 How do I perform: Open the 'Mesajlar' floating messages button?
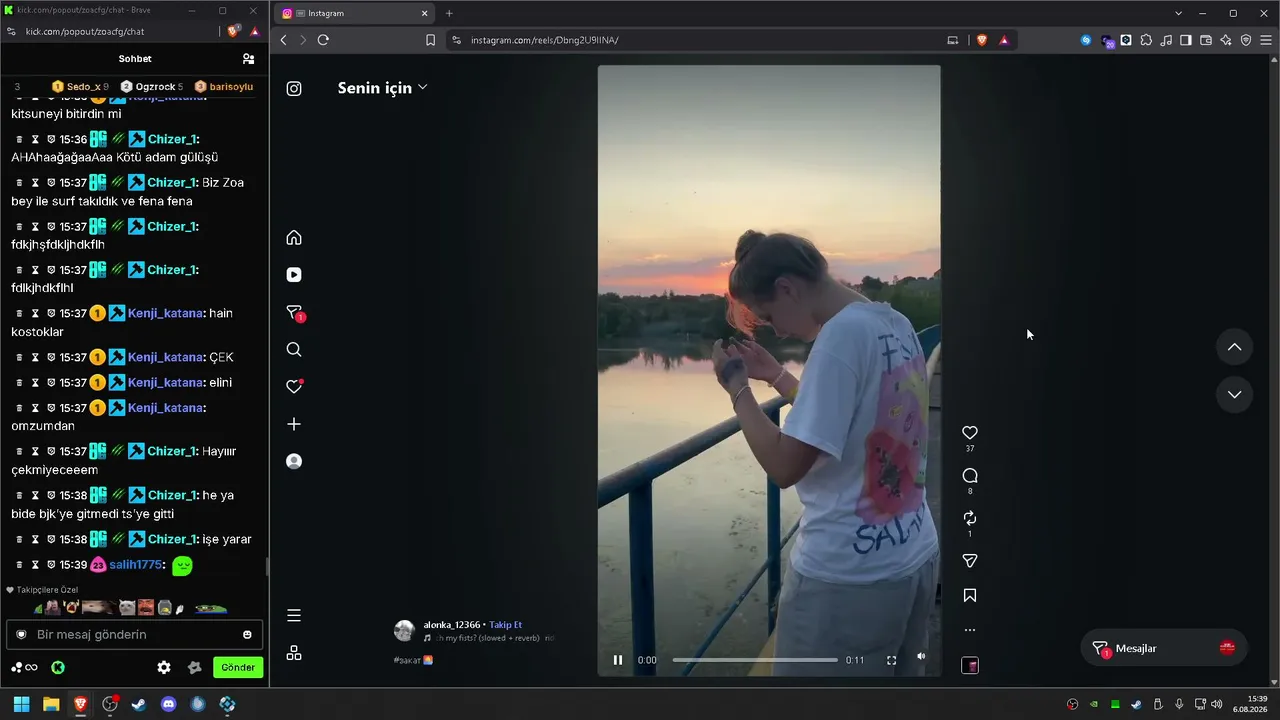[1164, 648]
